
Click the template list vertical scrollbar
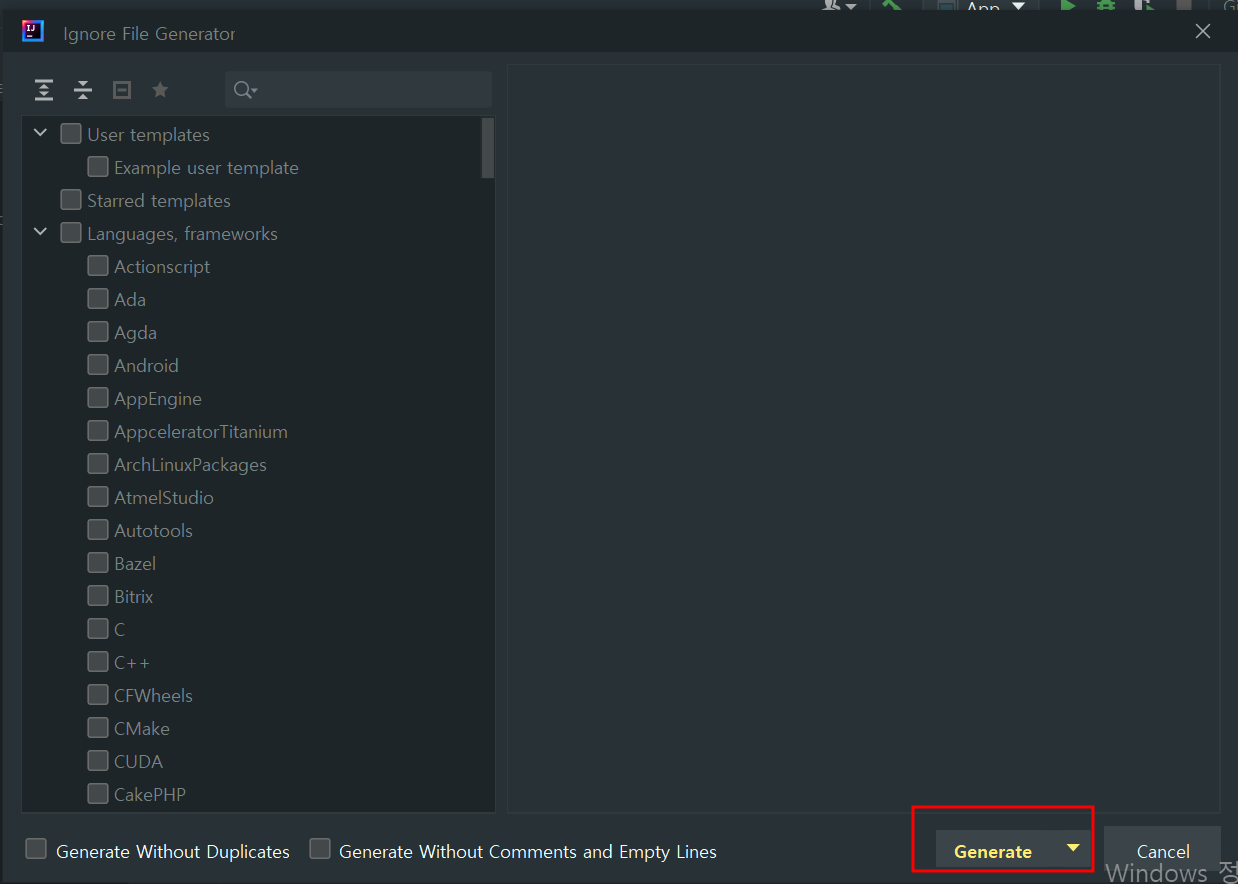click(488, 148)
